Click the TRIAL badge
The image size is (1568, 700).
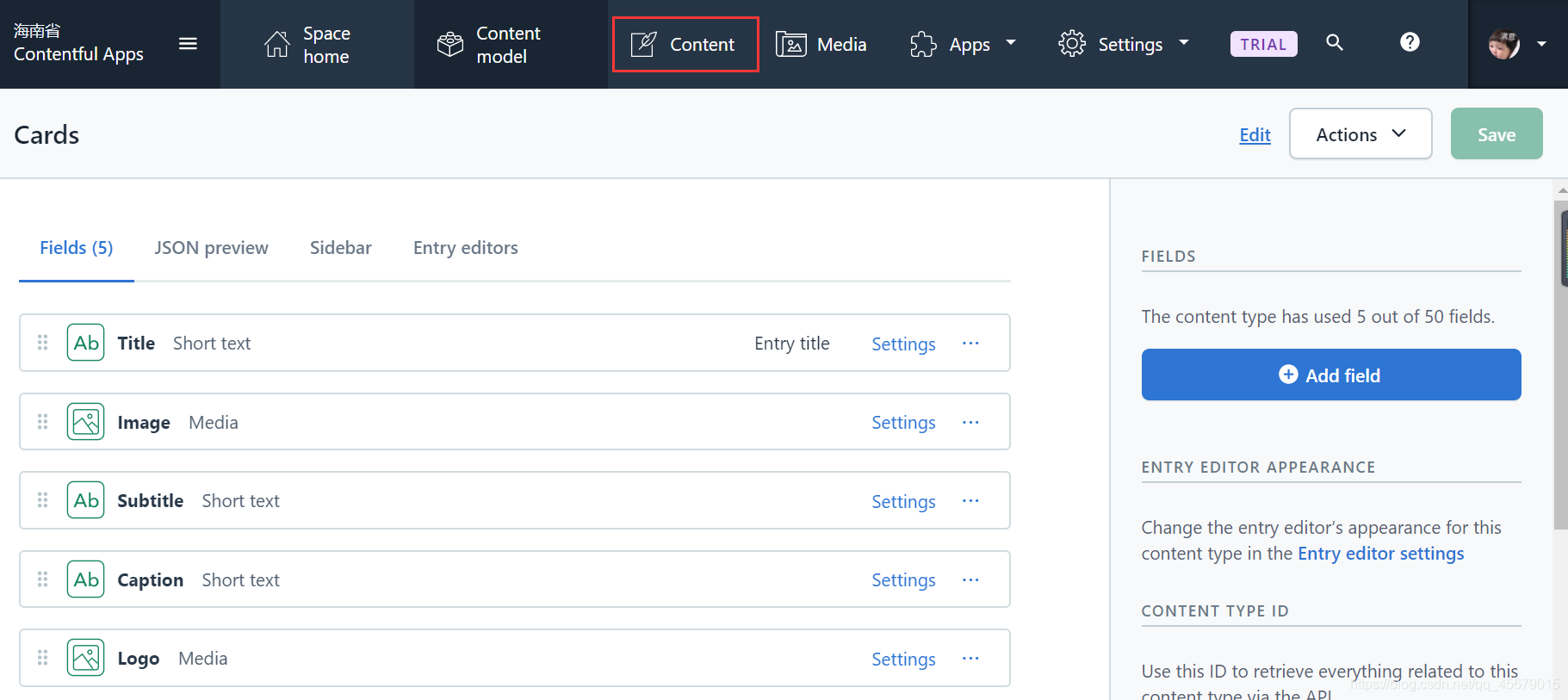(x=1263, y=44)
